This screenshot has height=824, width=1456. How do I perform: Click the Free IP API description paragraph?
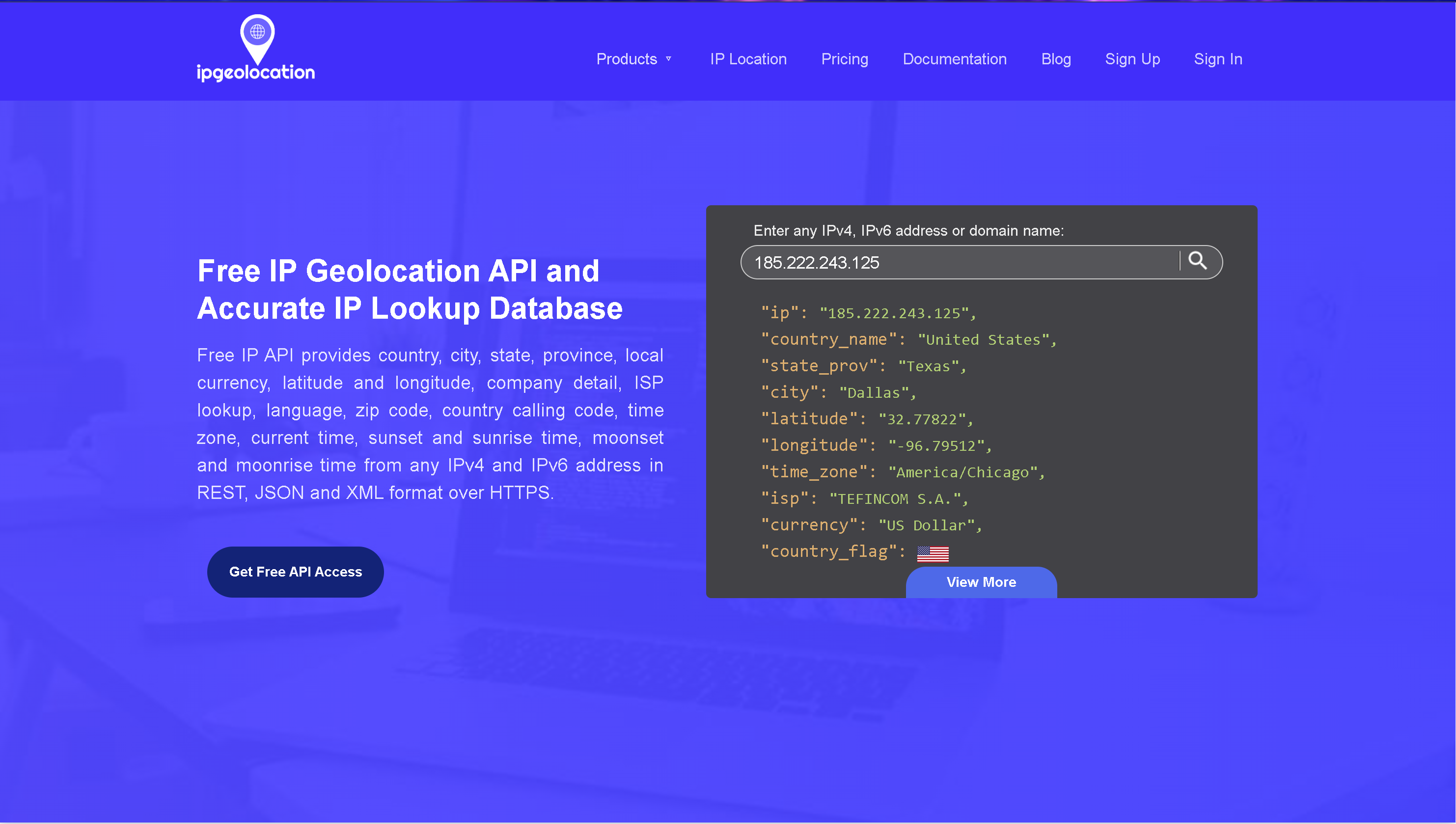click(430, 424)
